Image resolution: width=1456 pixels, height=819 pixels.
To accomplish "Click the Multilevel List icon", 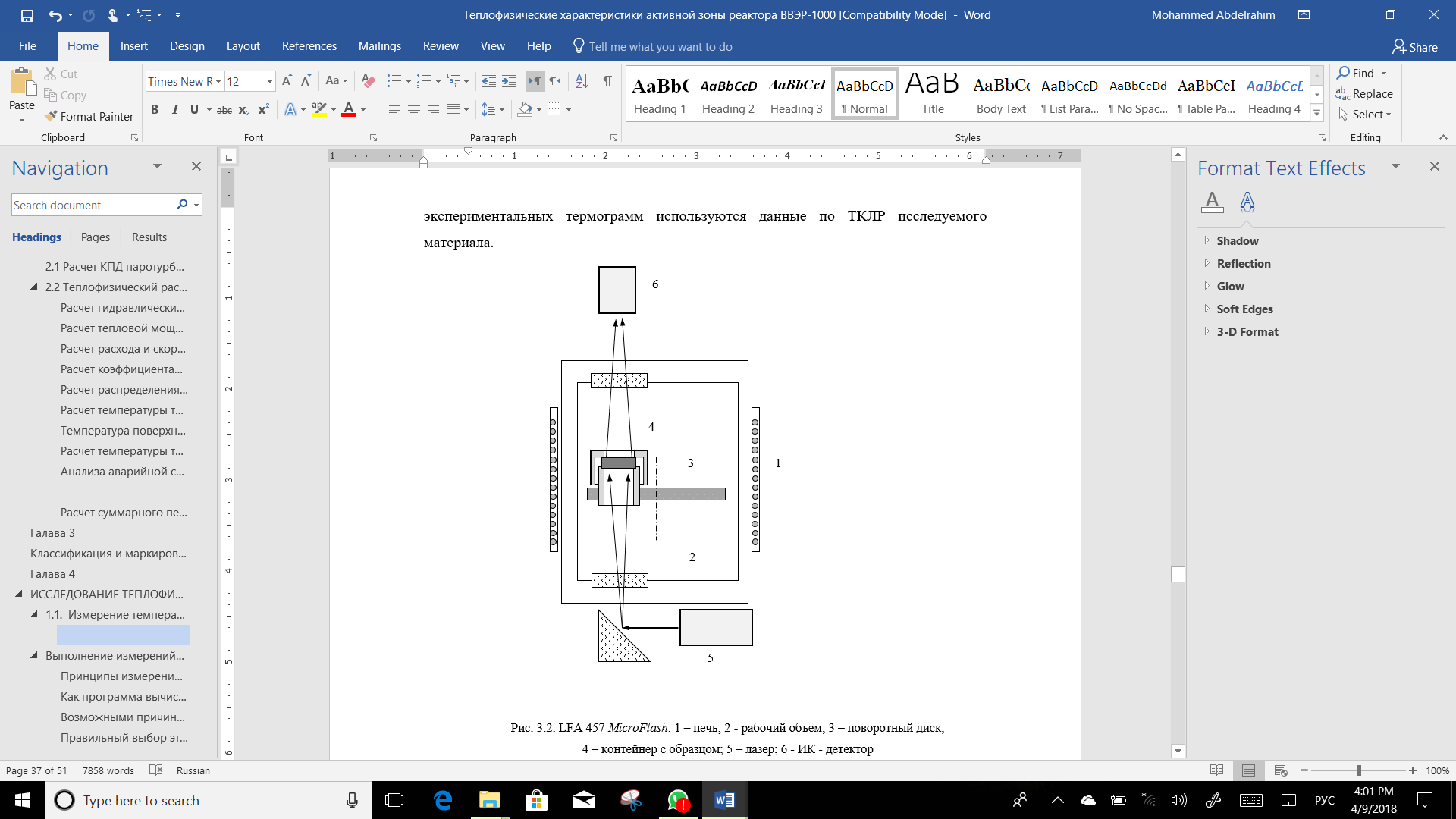I will pos(453,81).
